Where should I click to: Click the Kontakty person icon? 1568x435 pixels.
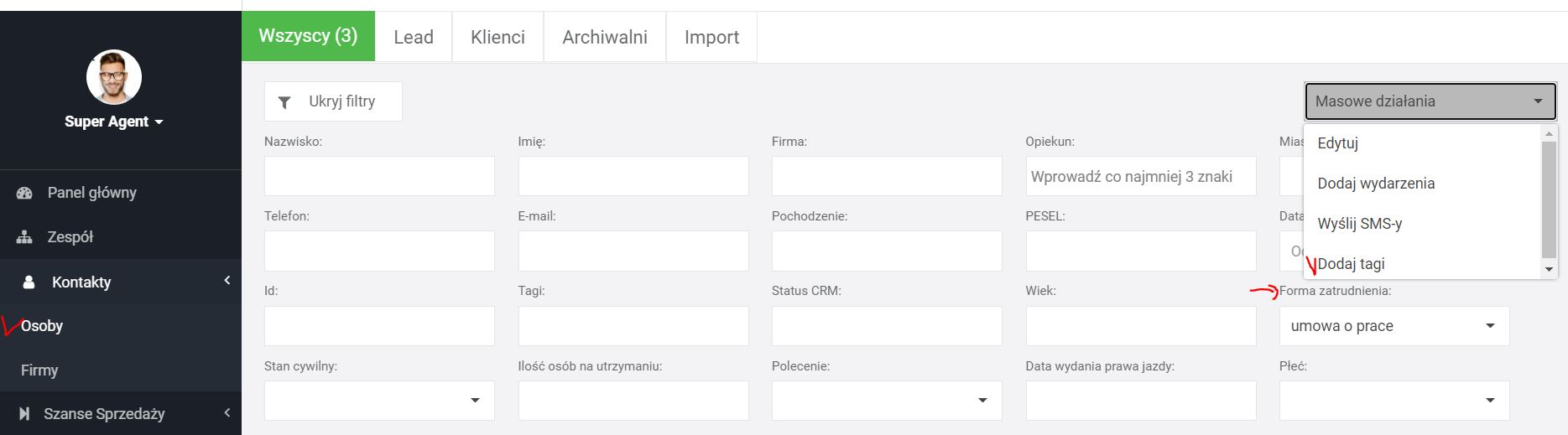tap(29, 282)
